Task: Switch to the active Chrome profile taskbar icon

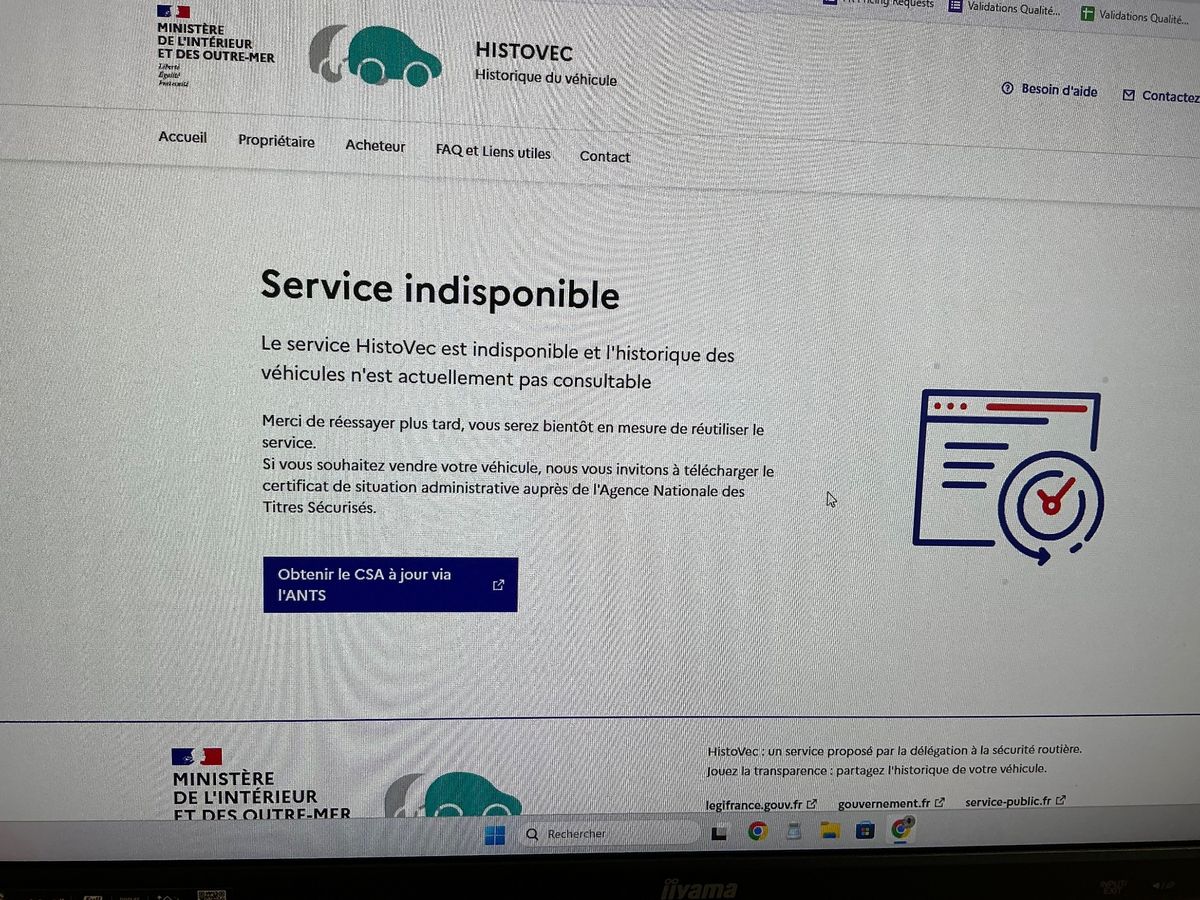Action: pyautogui.click(x=903, y=828)
